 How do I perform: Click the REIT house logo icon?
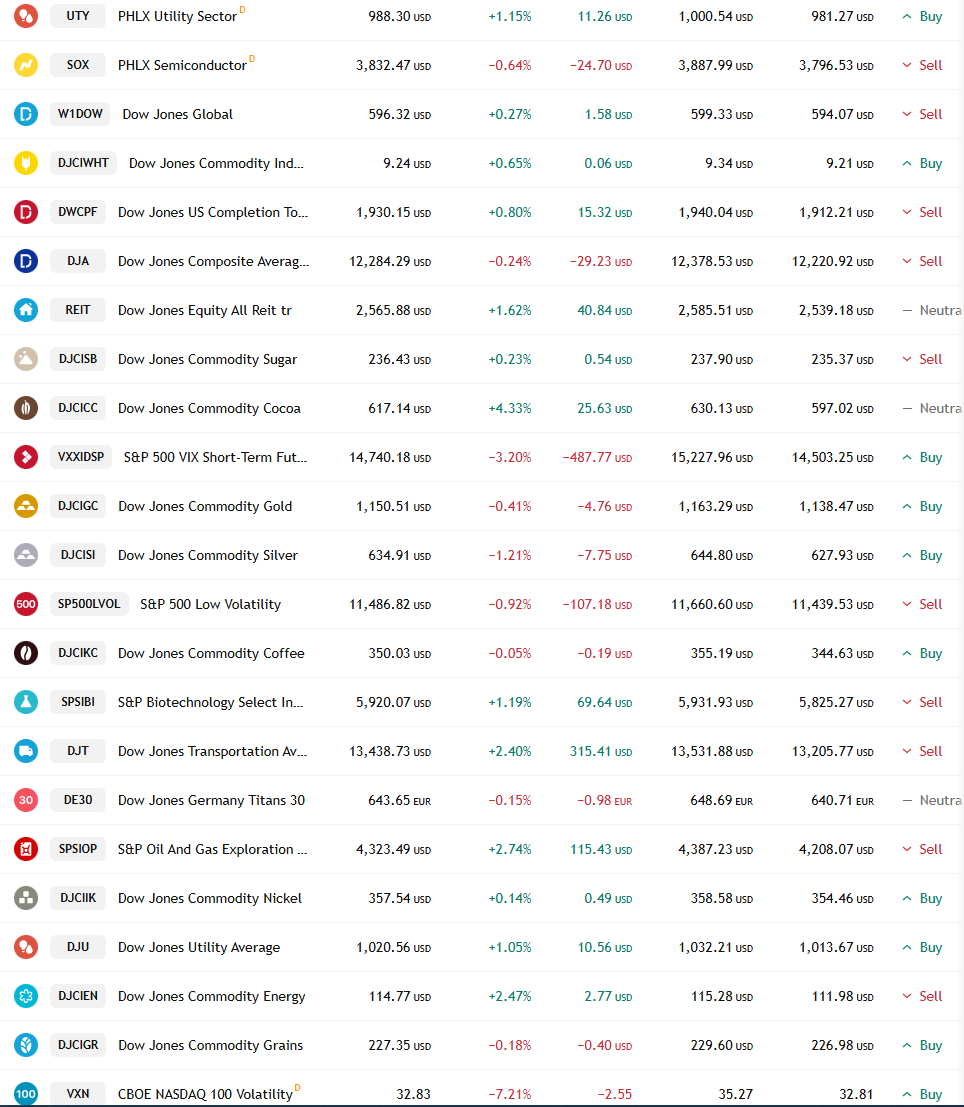pos(26,310)
